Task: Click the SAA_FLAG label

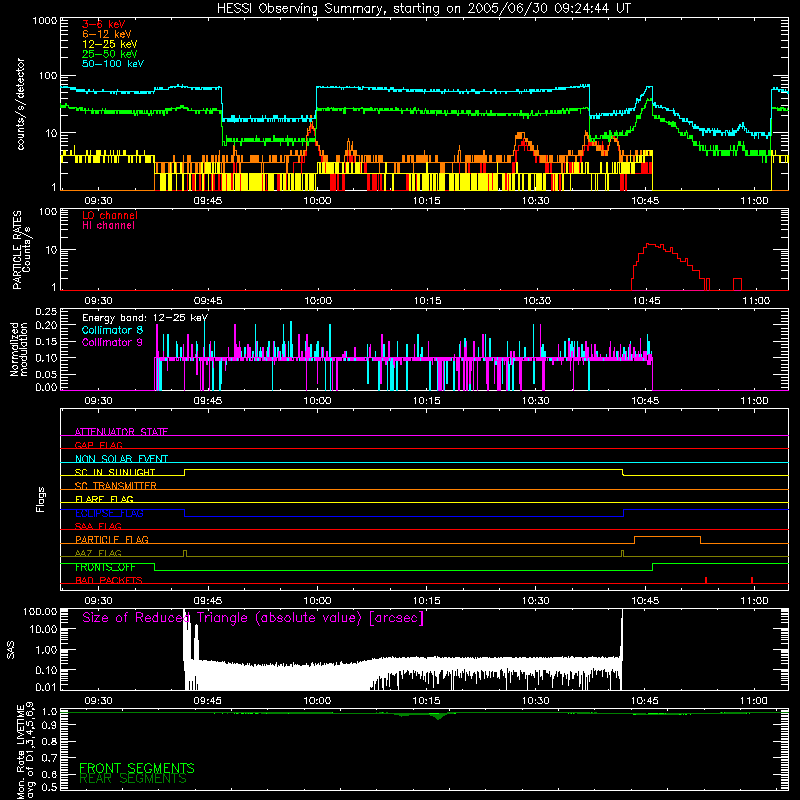Action: coord(98,526)
